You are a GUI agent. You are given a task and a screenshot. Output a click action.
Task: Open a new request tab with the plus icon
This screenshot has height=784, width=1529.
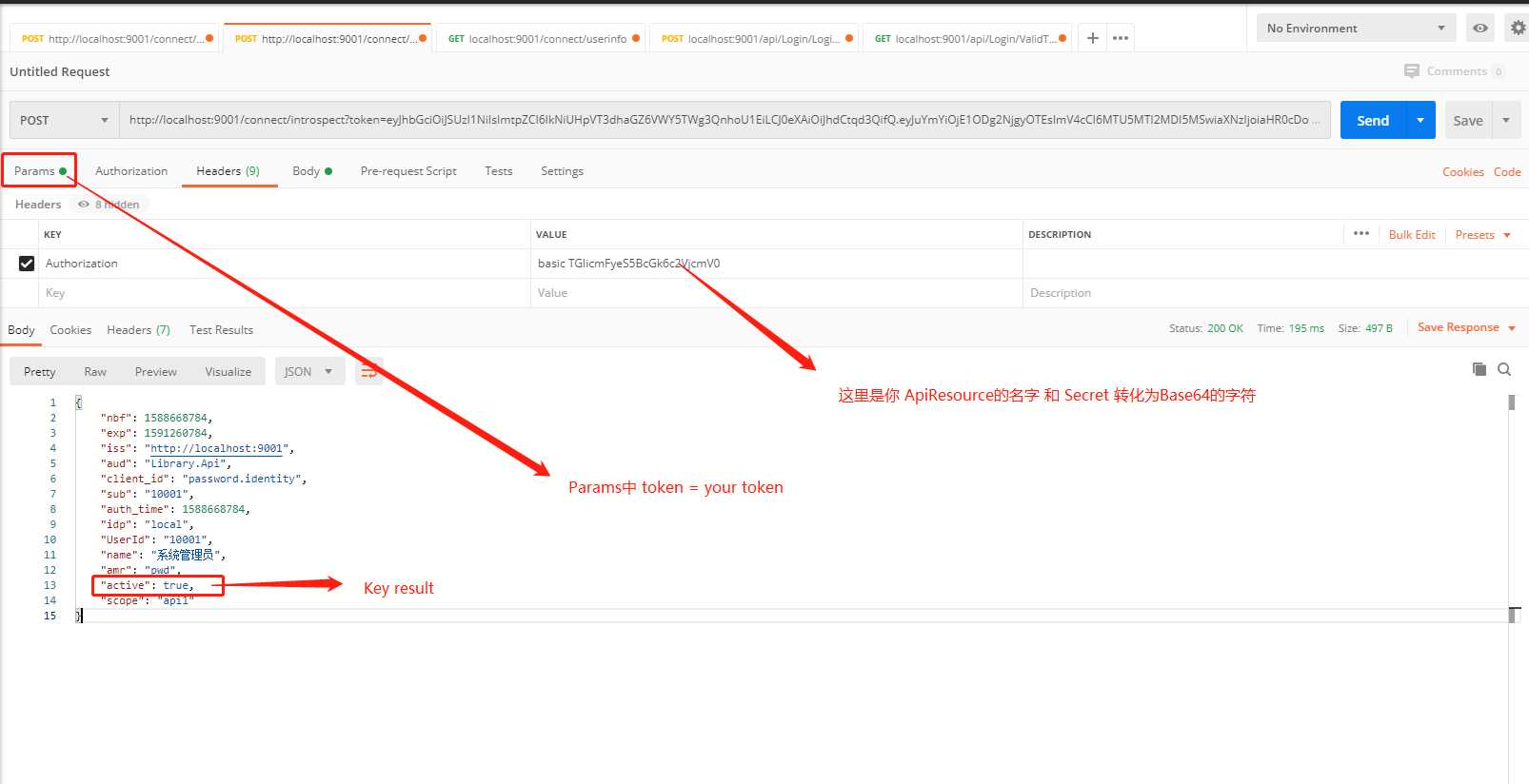pyautogui.click(x=1093, y=38)
